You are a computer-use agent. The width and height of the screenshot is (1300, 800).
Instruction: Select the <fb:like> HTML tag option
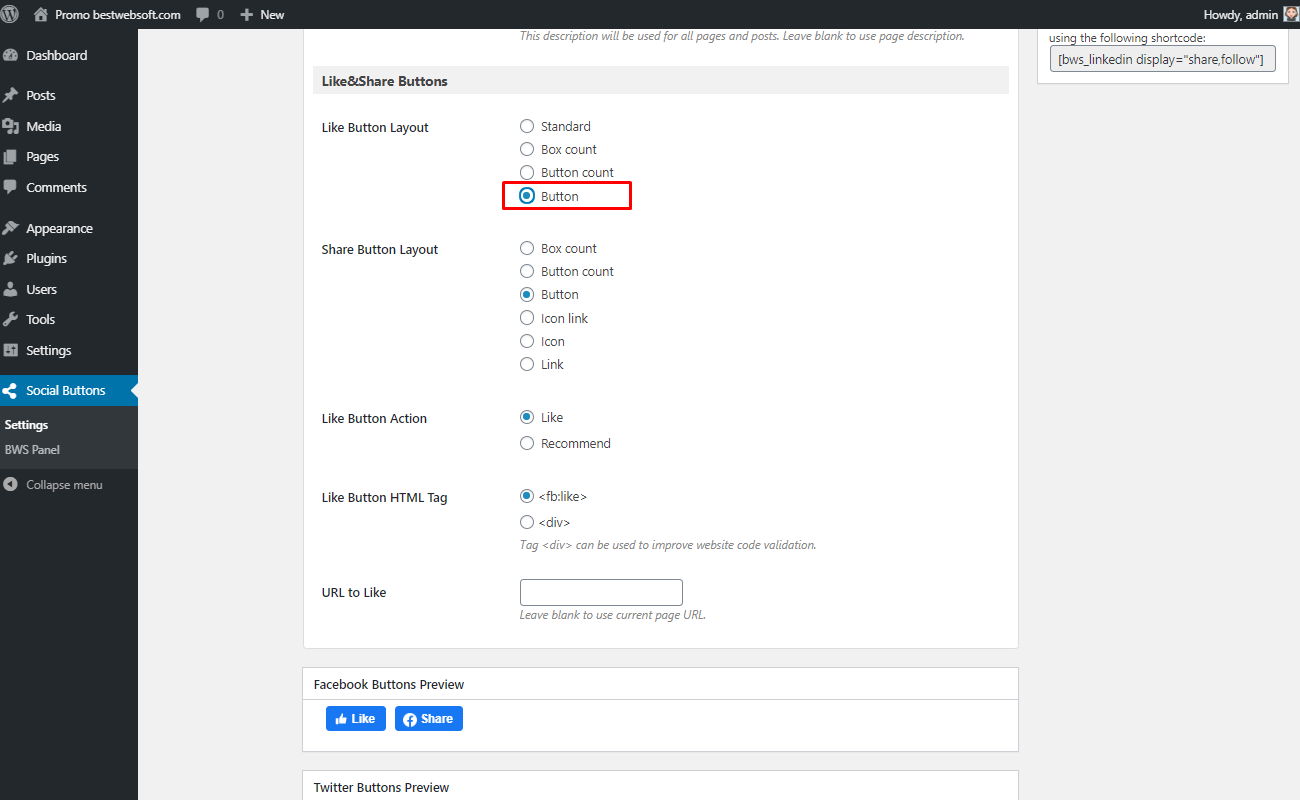point(527,496)
